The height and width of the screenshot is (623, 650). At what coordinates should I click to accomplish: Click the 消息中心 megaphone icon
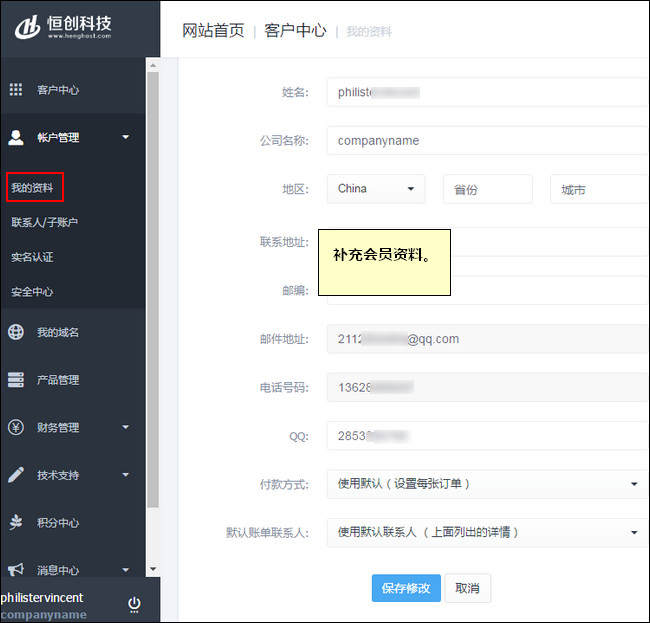tap(16, 570)
